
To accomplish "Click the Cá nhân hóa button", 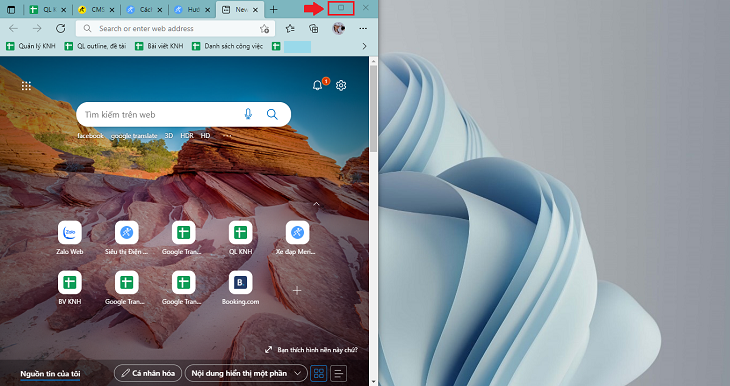I will (x=148, y=373).
